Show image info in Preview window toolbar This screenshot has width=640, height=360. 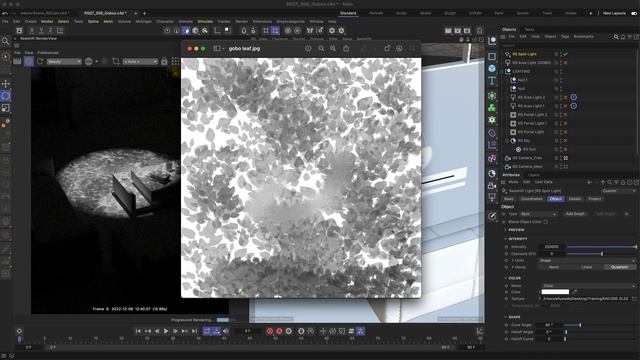(x=308, y=49)
